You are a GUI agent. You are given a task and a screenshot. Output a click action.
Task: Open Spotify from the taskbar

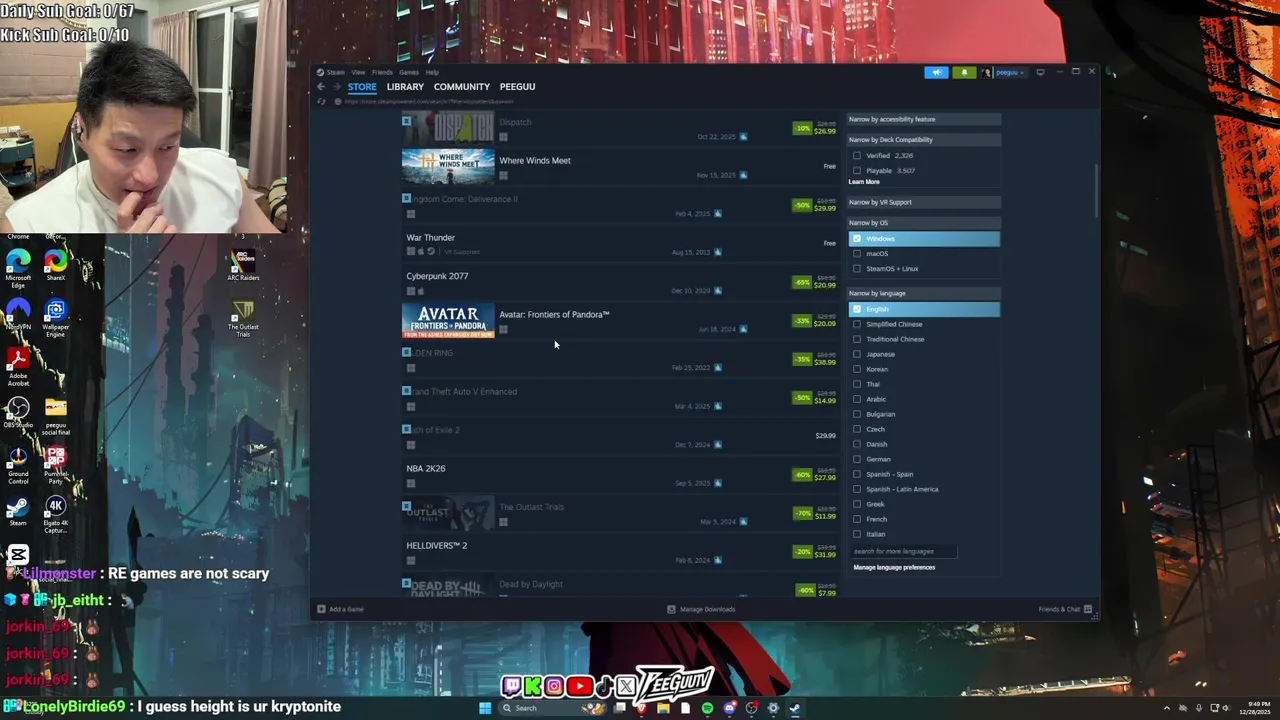coord(707,708)
